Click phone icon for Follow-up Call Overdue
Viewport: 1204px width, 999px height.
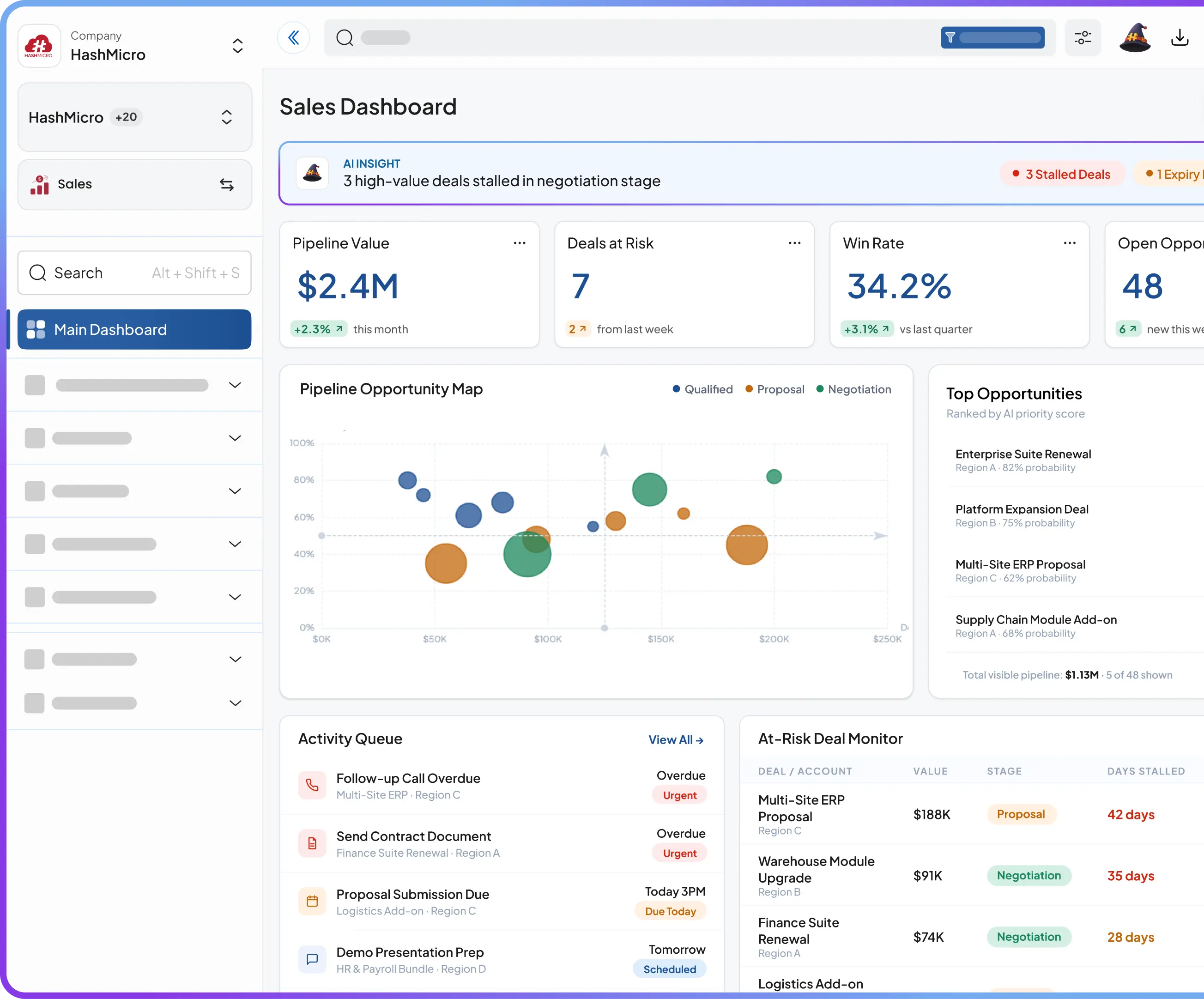tap(313, 786)
